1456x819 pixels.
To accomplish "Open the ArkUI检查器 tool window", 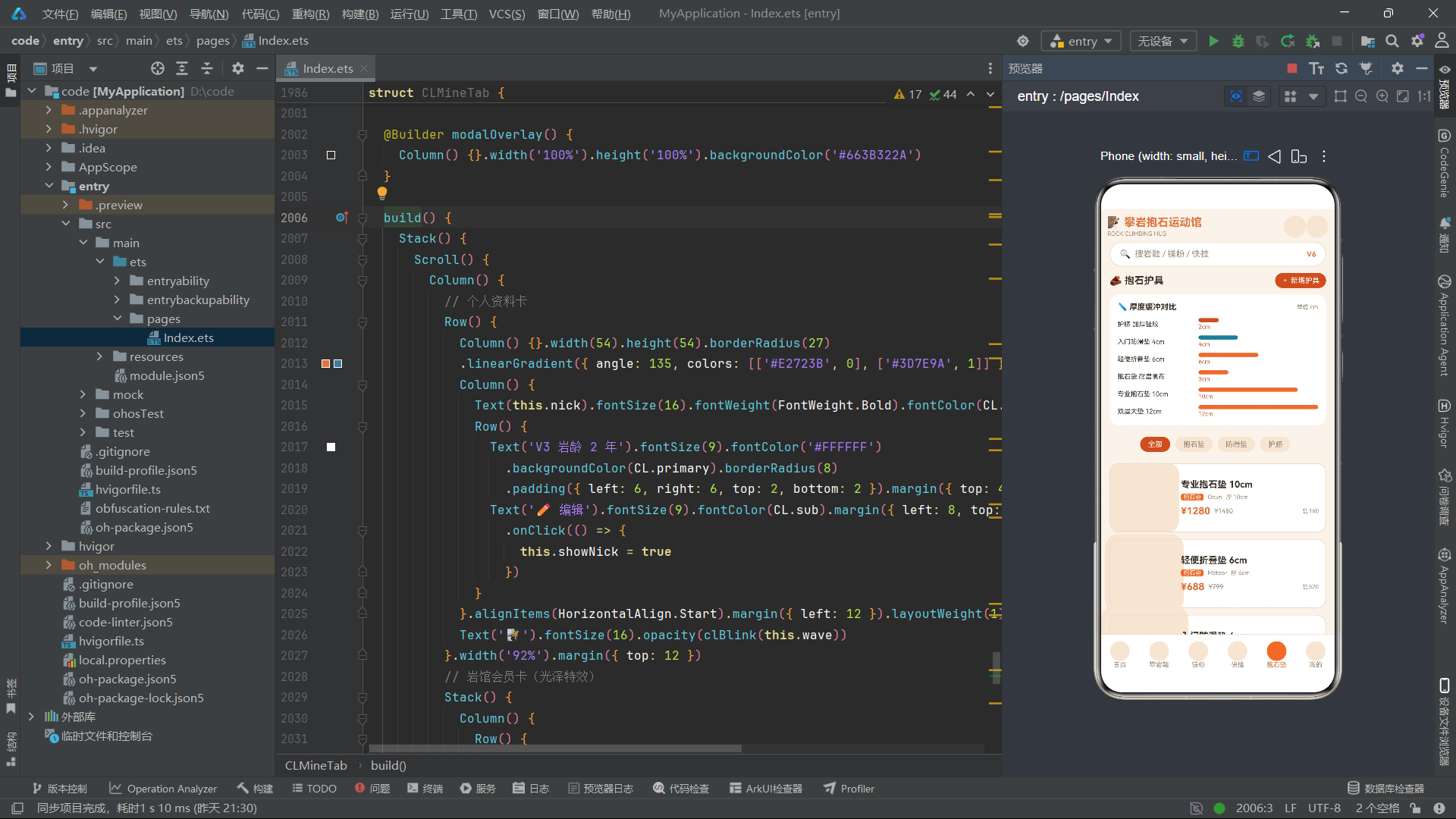I will tap(766, 789).
